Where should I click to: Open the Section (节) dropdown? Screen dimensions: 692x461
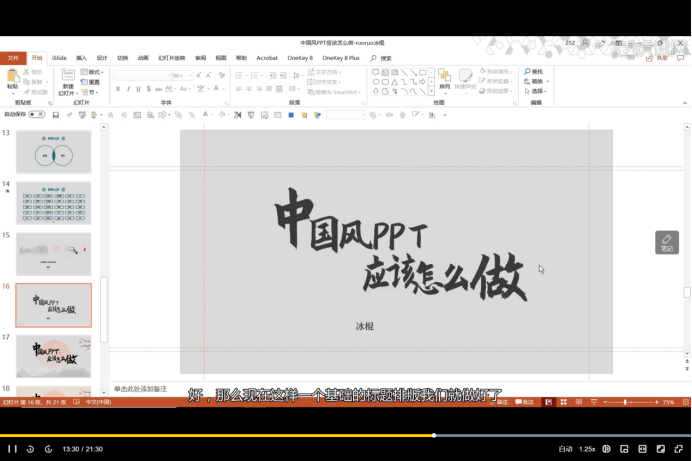pyautogui.click(x=90, y=93)
